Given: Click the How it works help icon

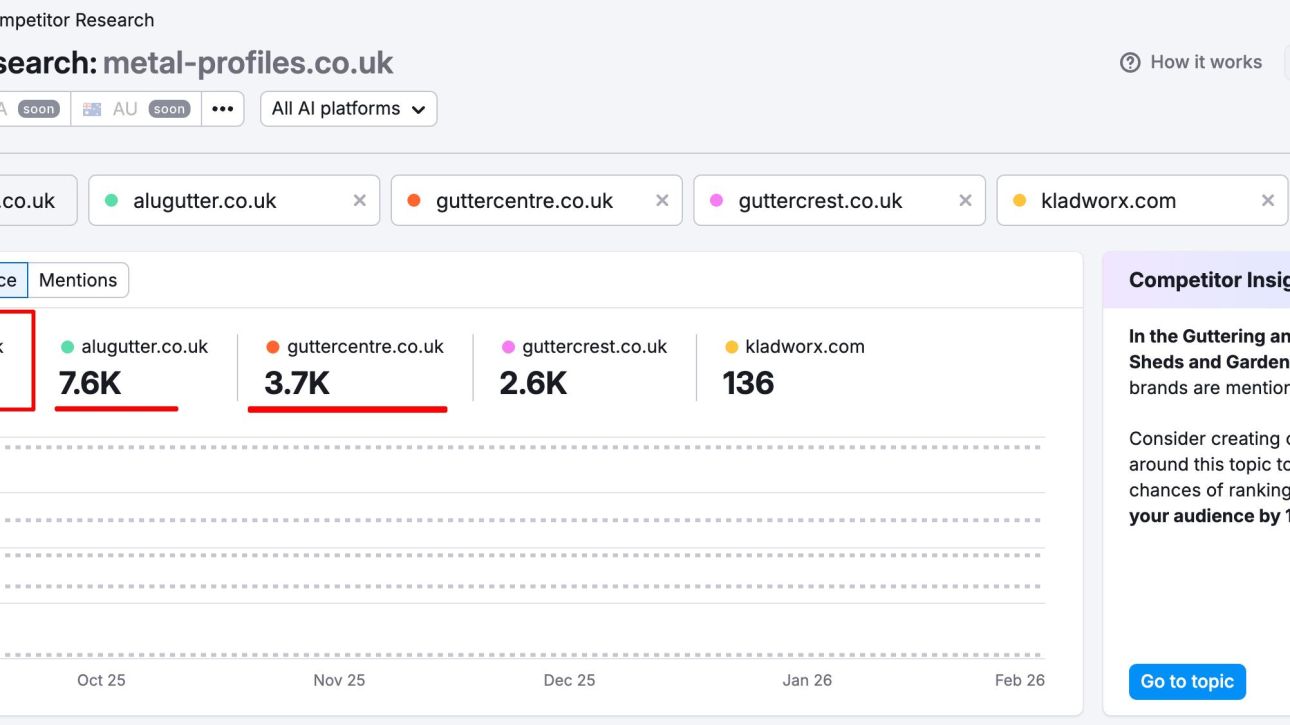Looking at the screenshot, I should click(1130, 63).
